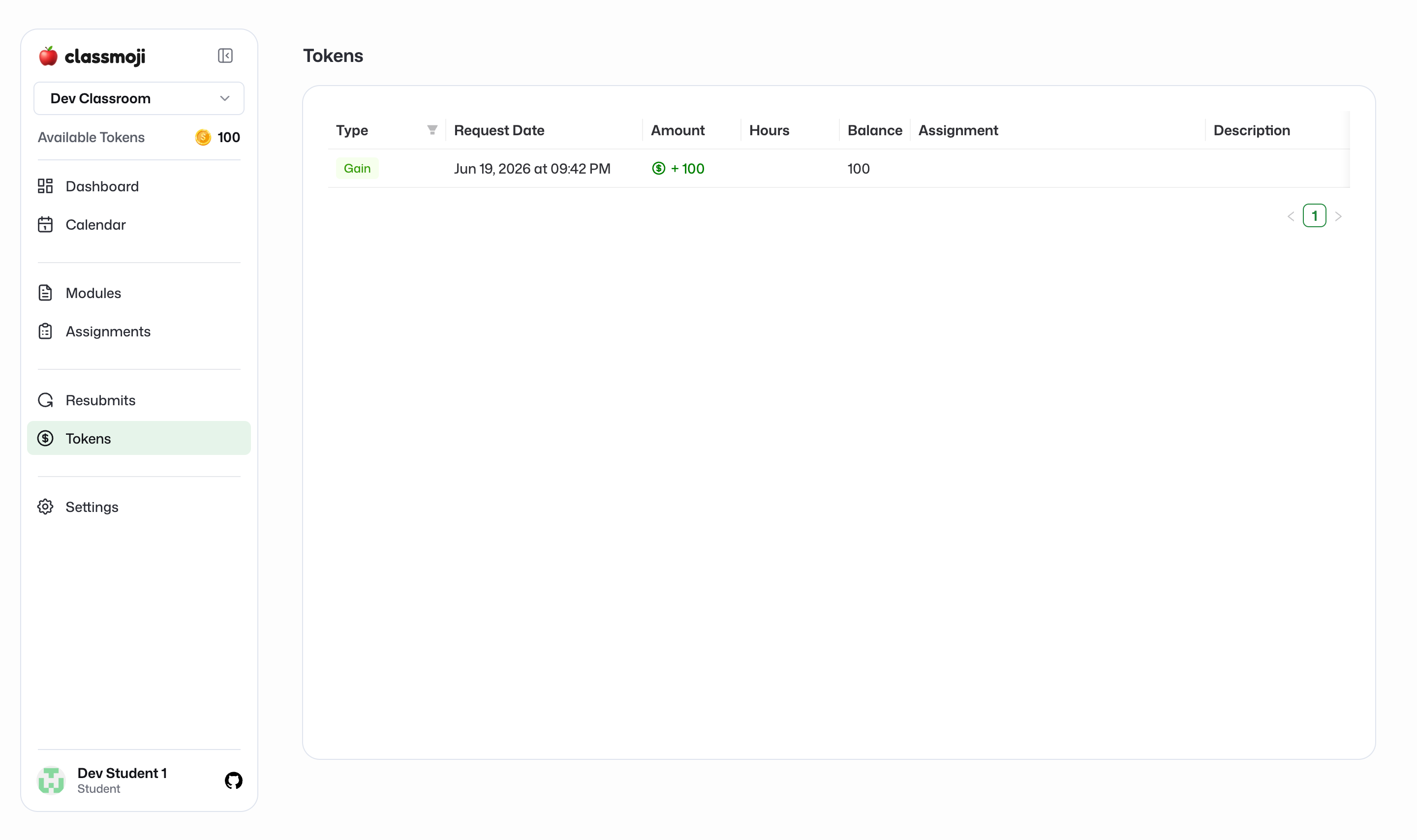This screenshot has height=840, width=1417.
Task: Click the balance value 100 in table
Action: click(x=858, y=169)
